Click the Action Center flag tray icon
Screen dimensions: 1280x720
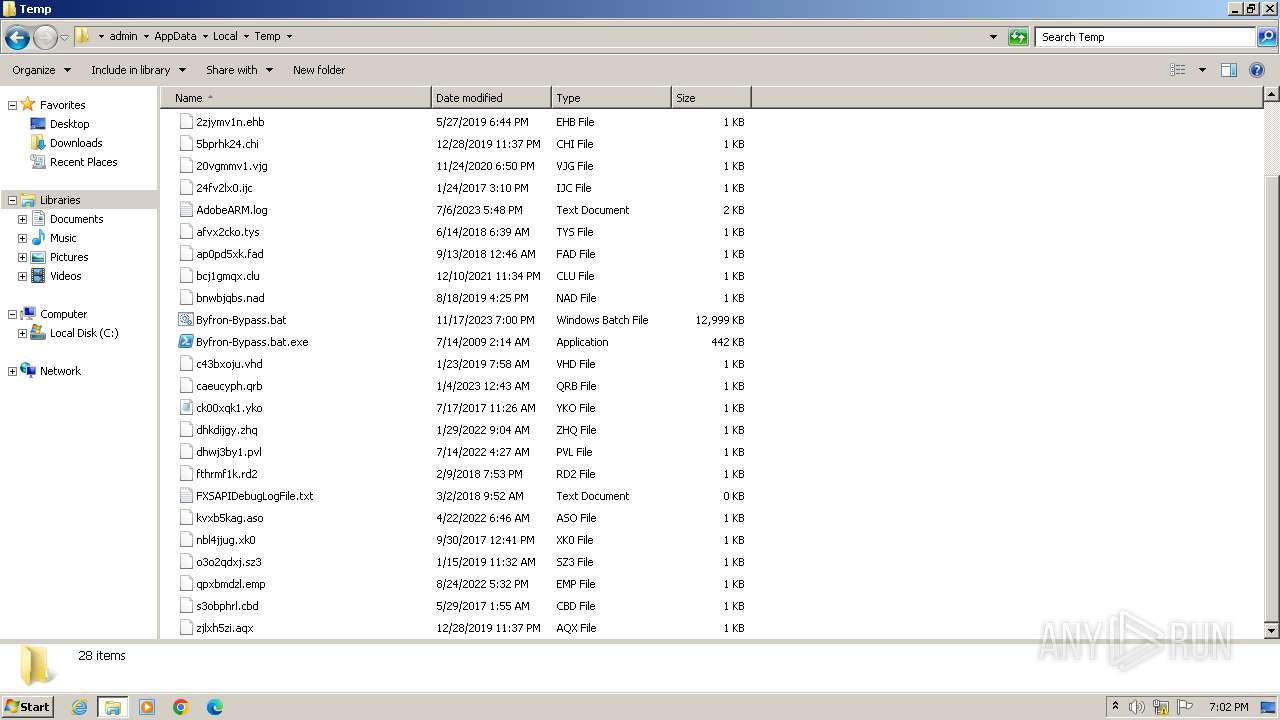[1185, 707]
